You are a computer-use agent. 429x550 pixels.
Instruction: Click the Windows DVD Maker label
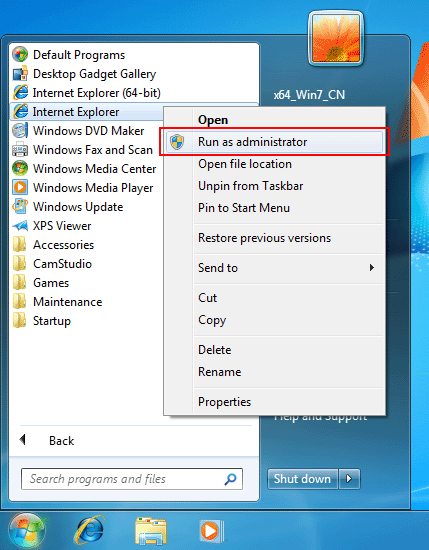click(x=88, y=131)
